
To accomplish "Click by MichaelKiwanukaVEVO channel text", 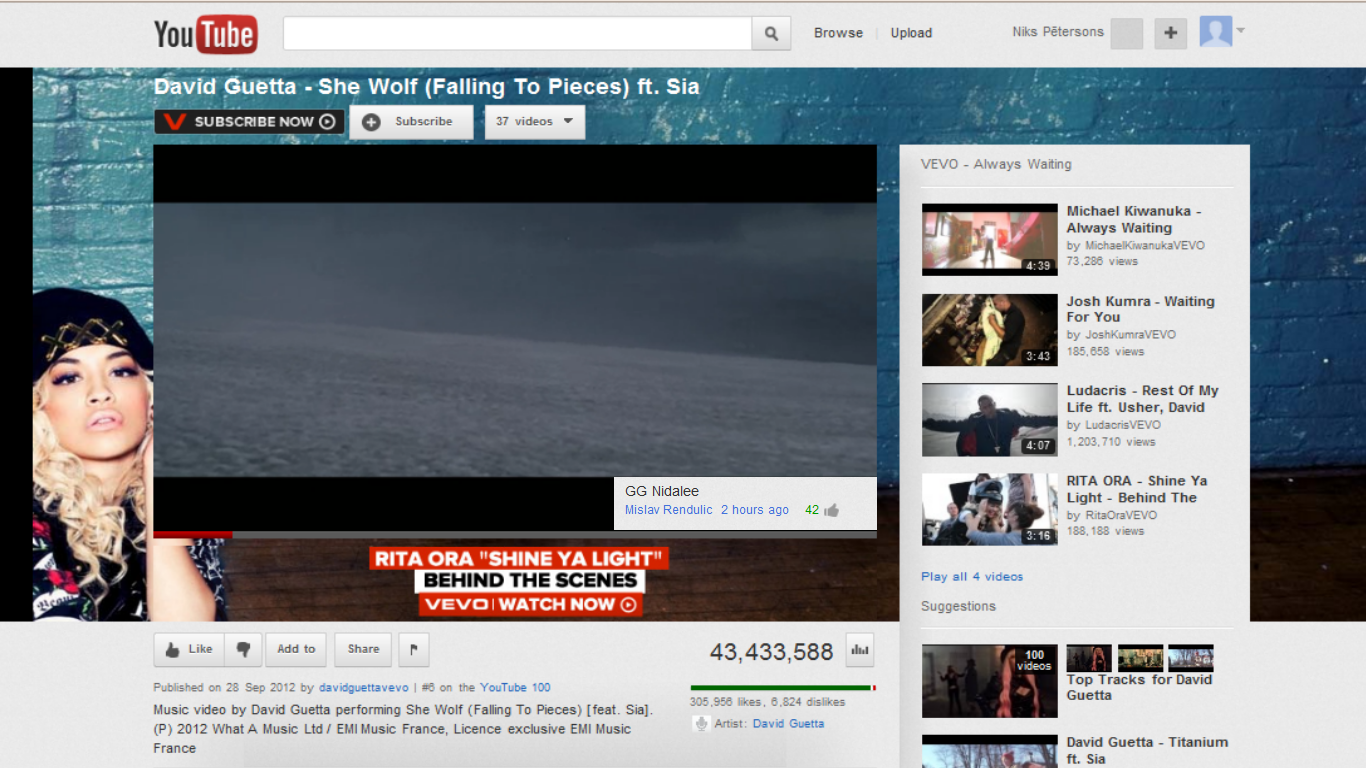I will pyautogui.click(x=1135, y=245).
